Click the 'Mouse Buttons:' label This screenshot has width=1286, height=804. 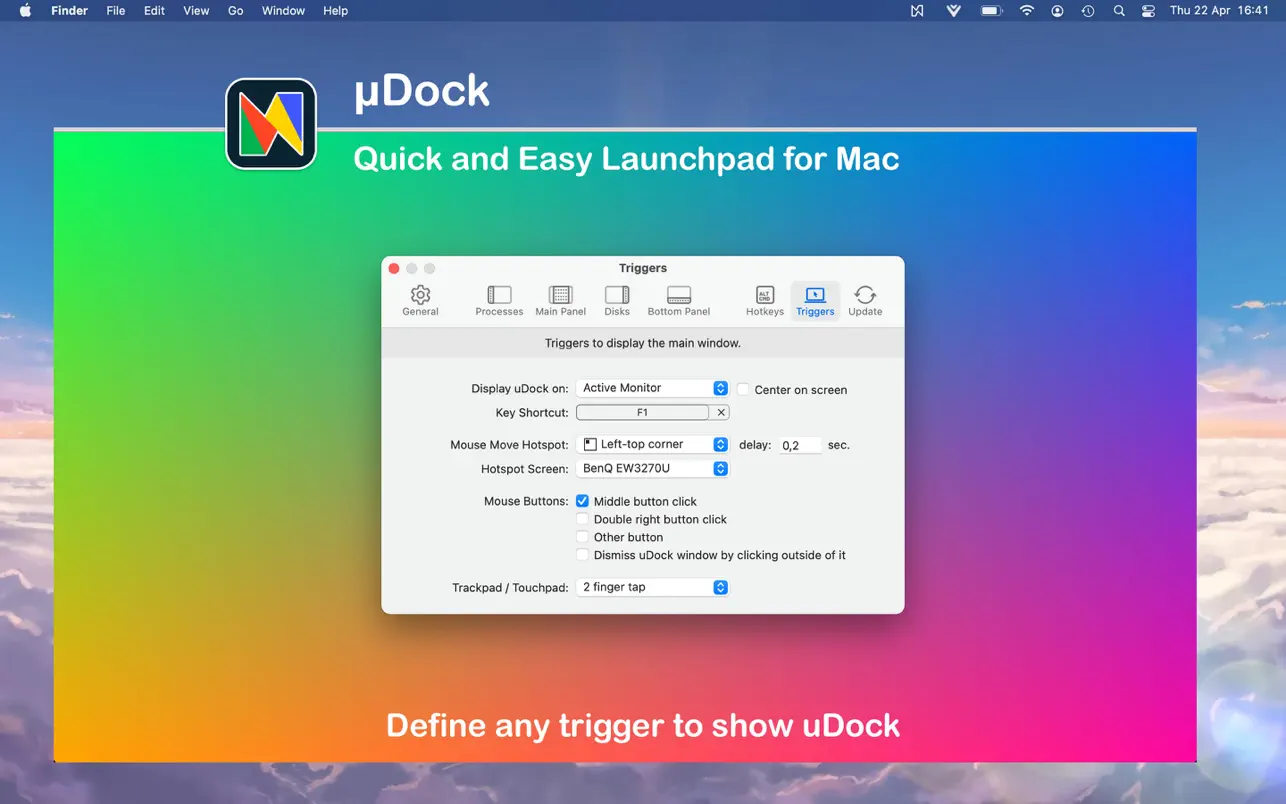(526, 501)
